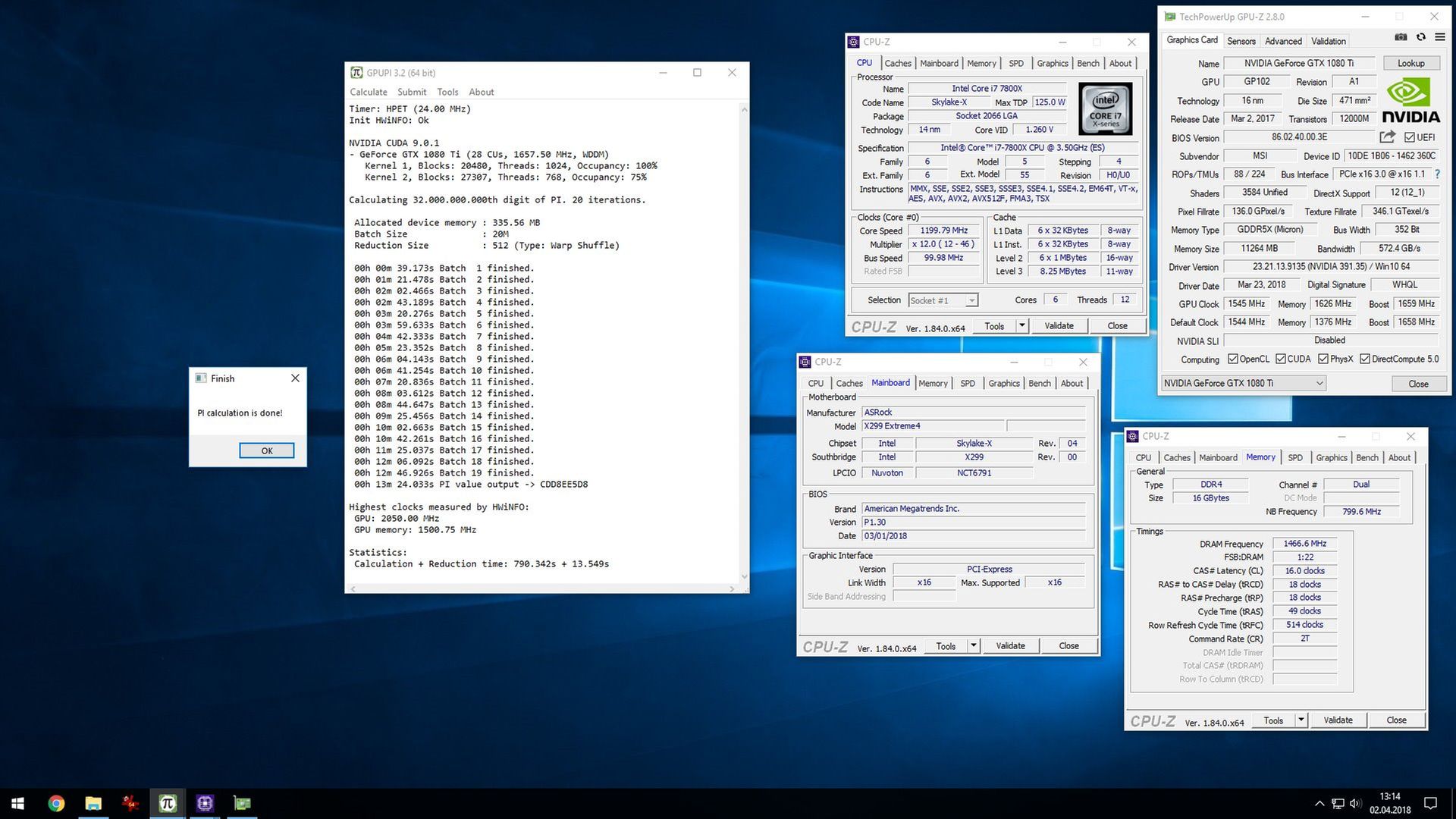The height and width of the screenshot is (819, 1456).
Task: Click the Close button in GPU-Z
Action: pos(1418,384)
